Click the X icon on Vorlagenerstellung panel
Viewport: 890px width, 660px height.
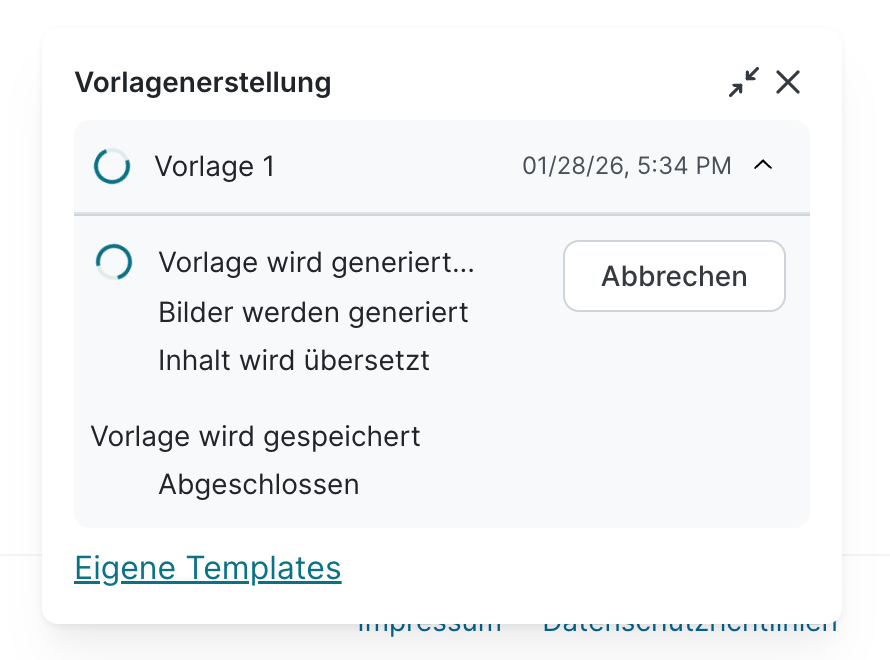click(788, 83)
